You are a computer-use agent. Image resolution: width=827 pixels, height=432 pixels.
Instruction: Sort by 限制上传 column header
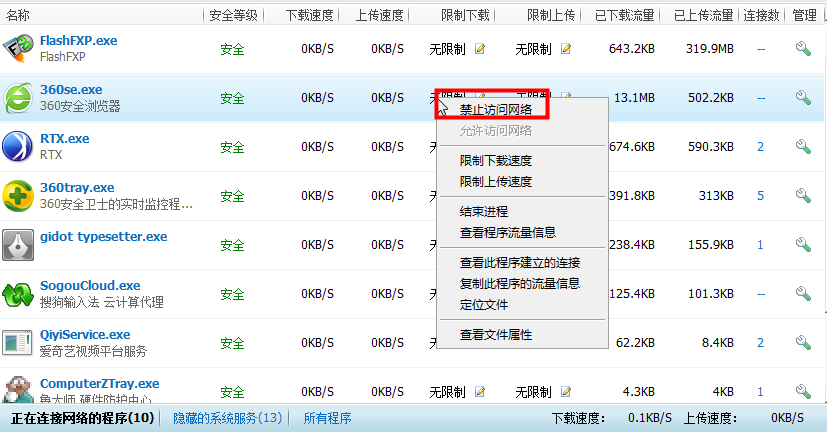[x=551, y=15]
